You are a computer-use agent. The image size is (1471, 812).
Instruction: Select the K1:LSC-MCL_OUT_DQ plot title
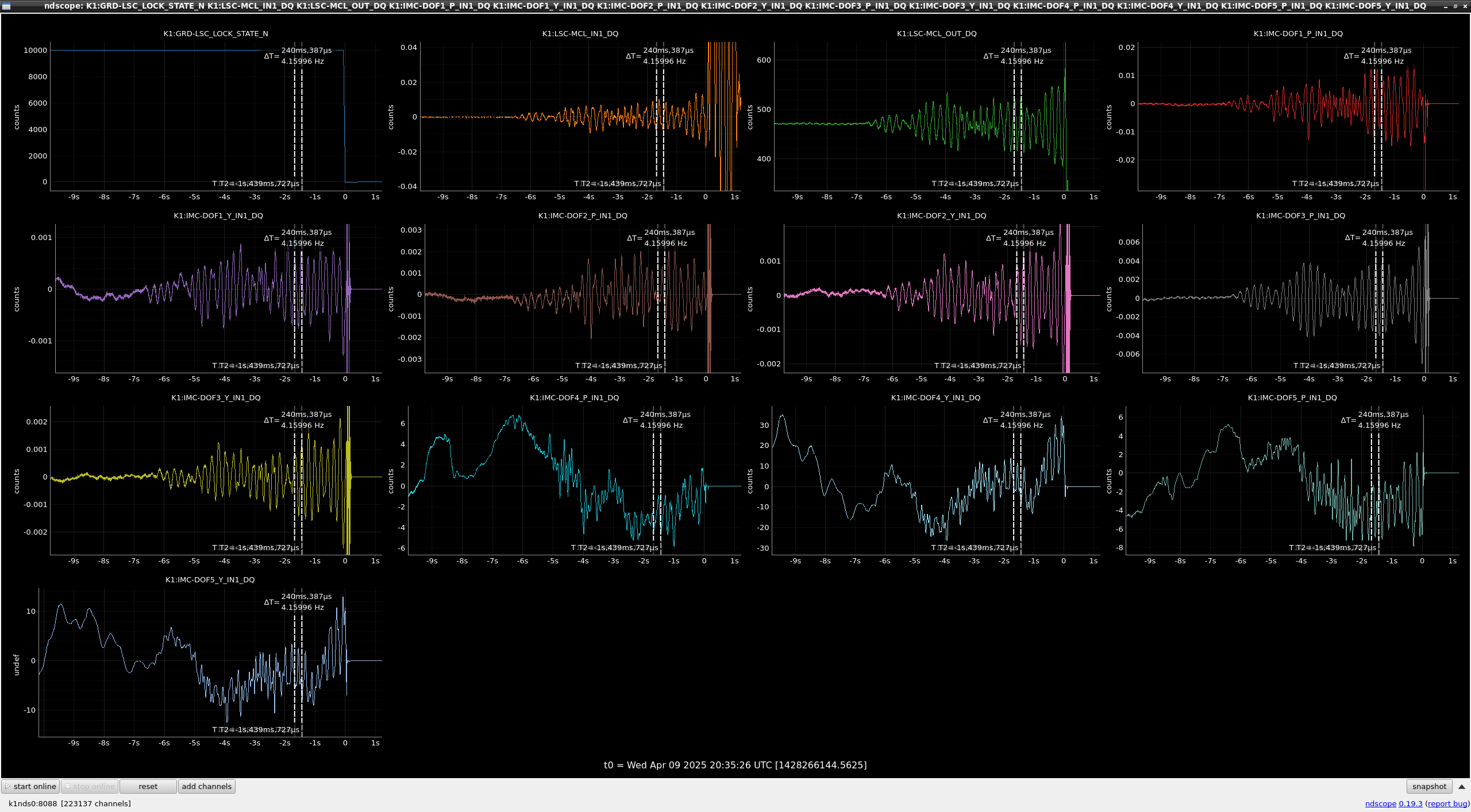[x=937, y=33]
